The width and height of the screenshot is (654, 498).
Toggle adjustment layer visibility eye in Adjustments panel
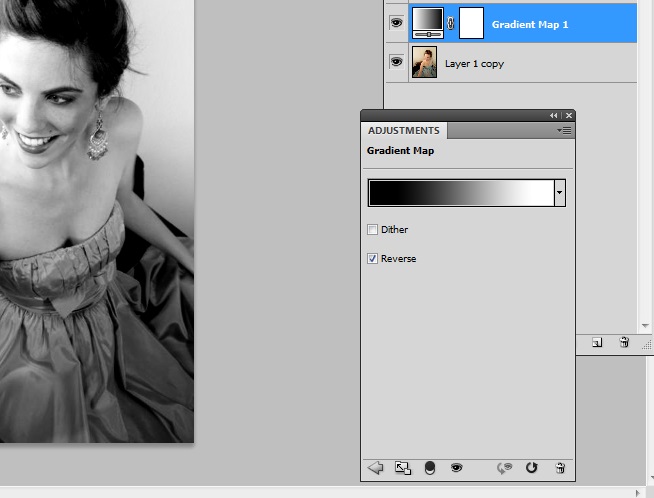point(456,467)
